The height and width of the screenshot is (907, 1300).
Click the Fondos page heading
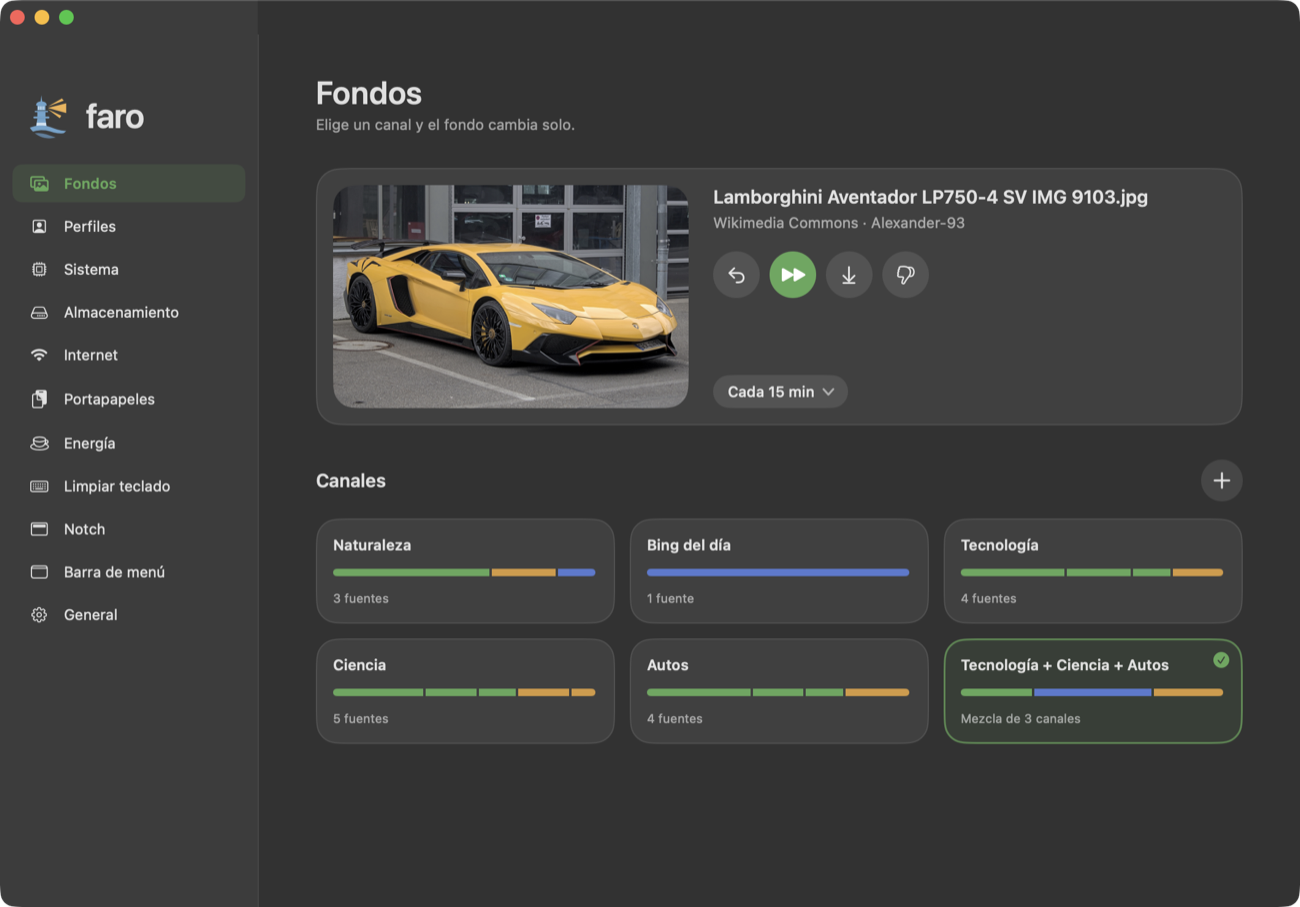pyautogui.click(x=369, y=94)
